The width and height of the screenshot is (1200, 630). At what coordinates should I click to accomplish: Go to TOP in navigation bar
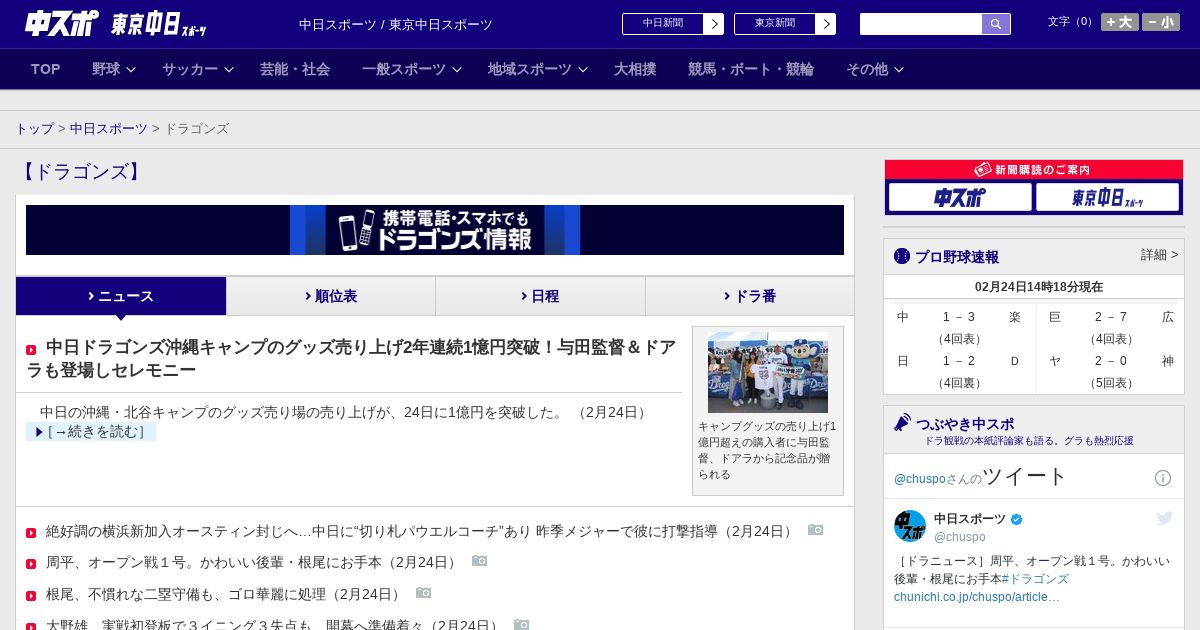[46, 69]
